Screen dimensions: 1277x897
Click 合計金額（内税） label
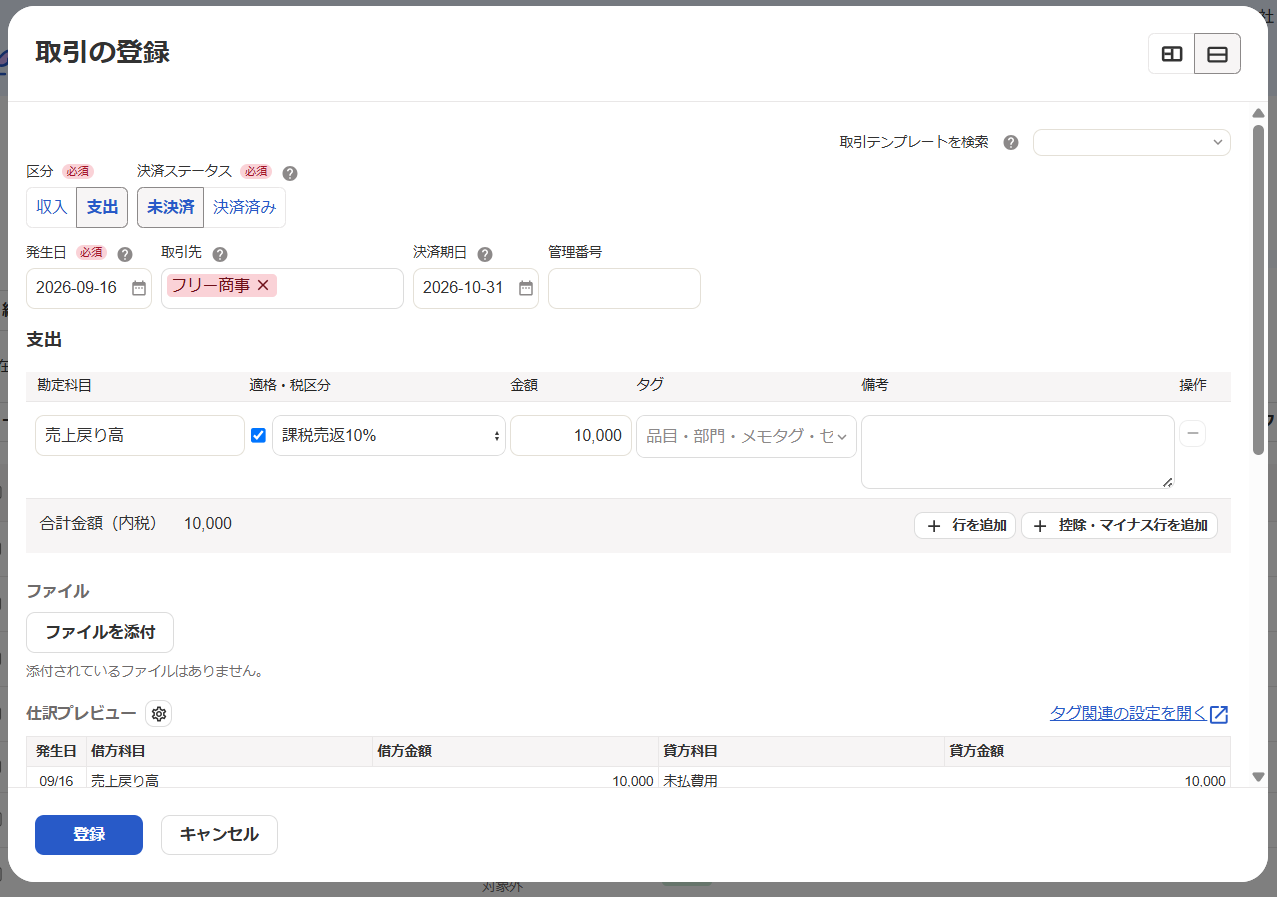[99, 523]
